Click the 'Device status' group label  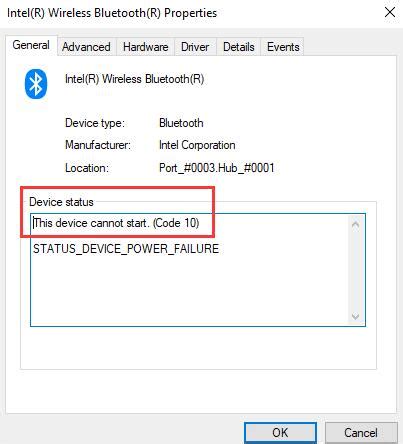pos(61,202)
